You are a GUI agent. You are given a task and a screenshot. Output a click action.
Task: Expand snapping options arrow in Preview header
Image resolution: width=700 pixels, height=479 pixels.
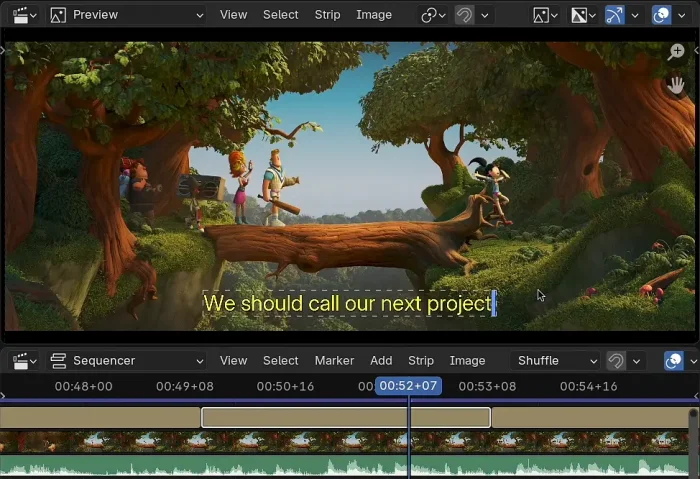[485, 16]
